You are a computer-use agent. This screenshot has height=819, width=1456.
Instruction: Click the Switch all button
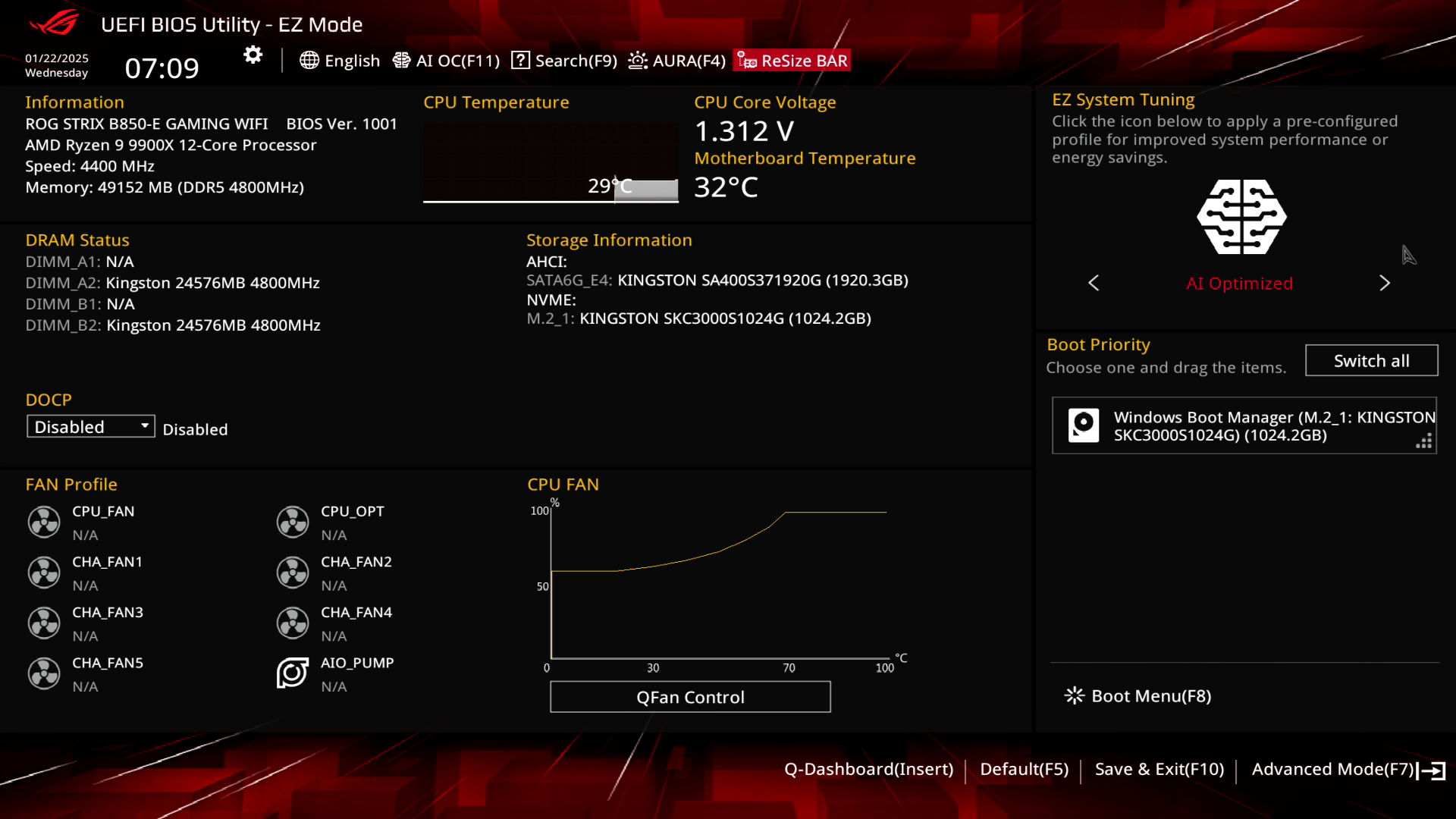[1371, 360]
